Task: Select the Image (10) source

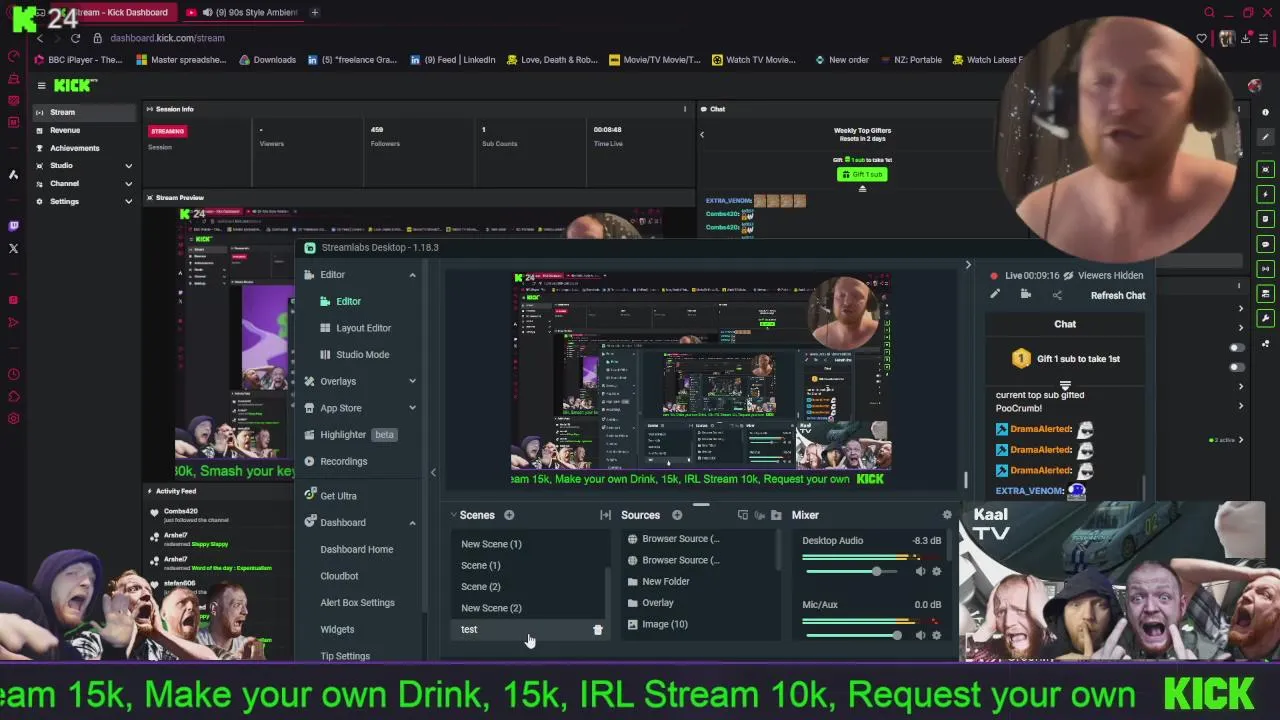Action: [664, 624]
